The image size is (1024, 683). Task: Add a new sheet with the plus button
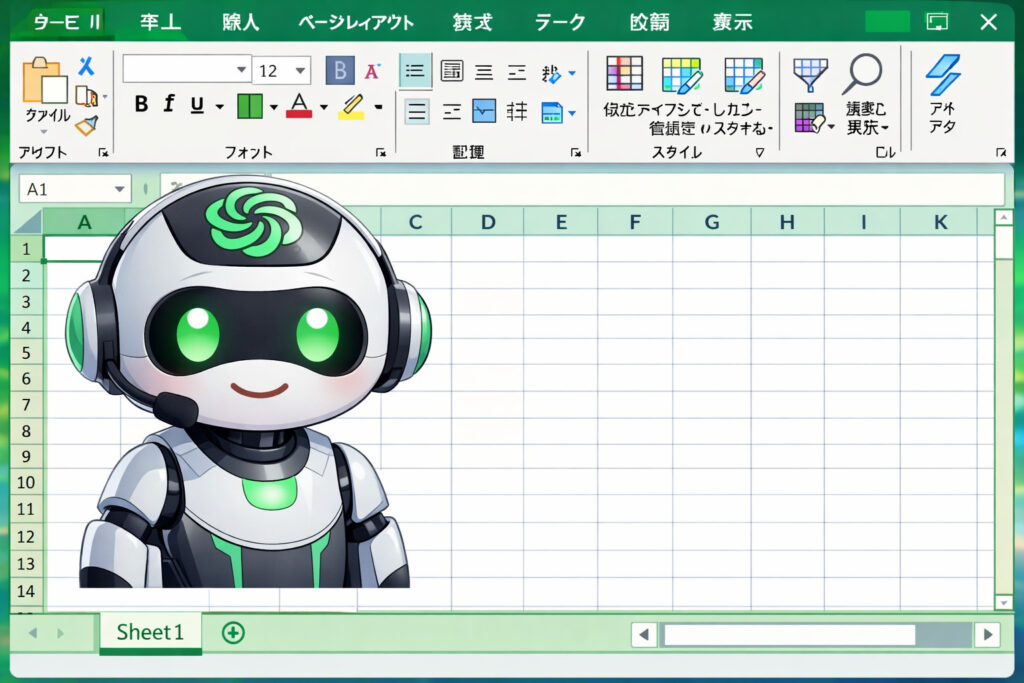(x=233, y=632)
